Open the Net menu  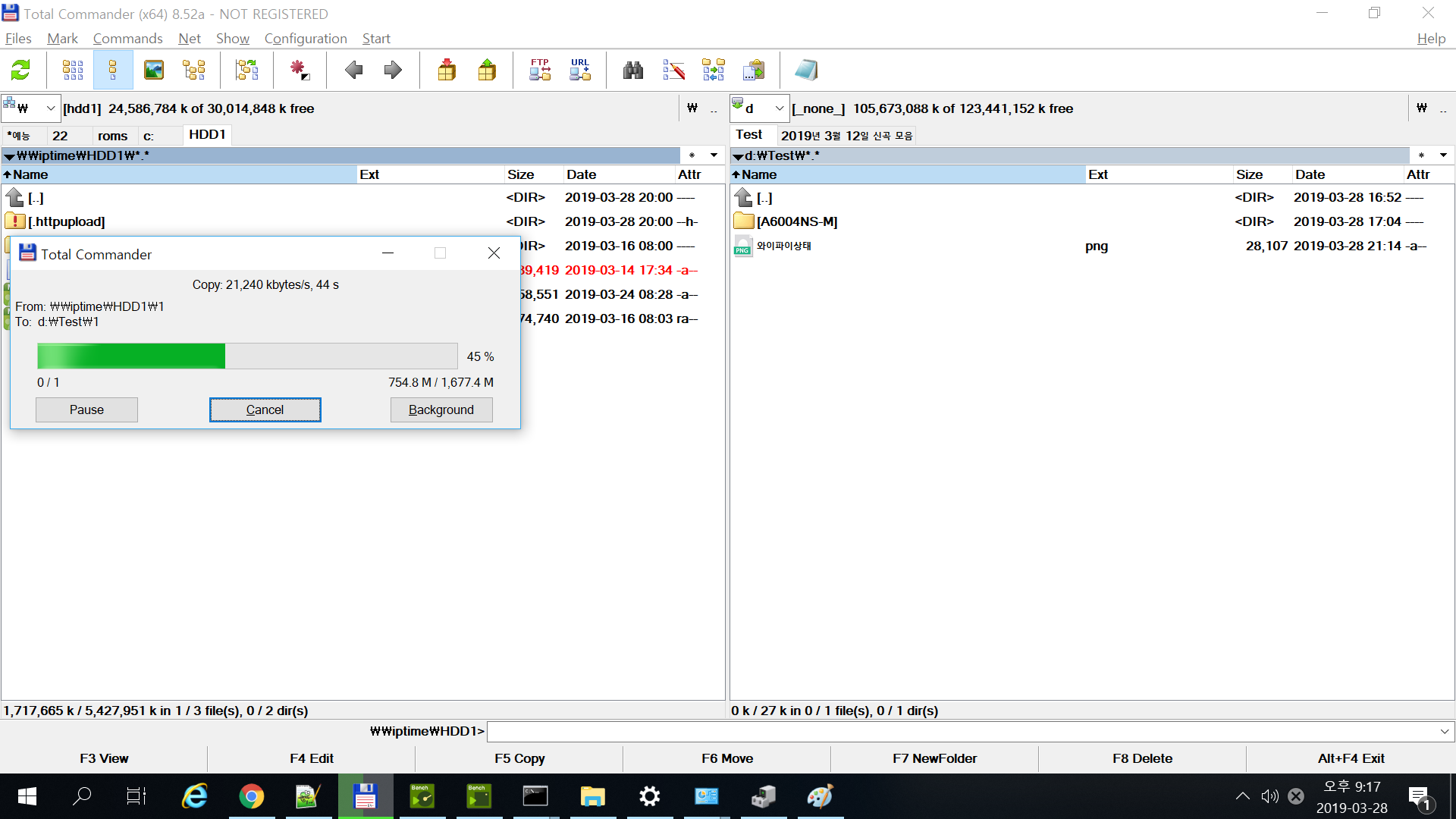point(190,39)
